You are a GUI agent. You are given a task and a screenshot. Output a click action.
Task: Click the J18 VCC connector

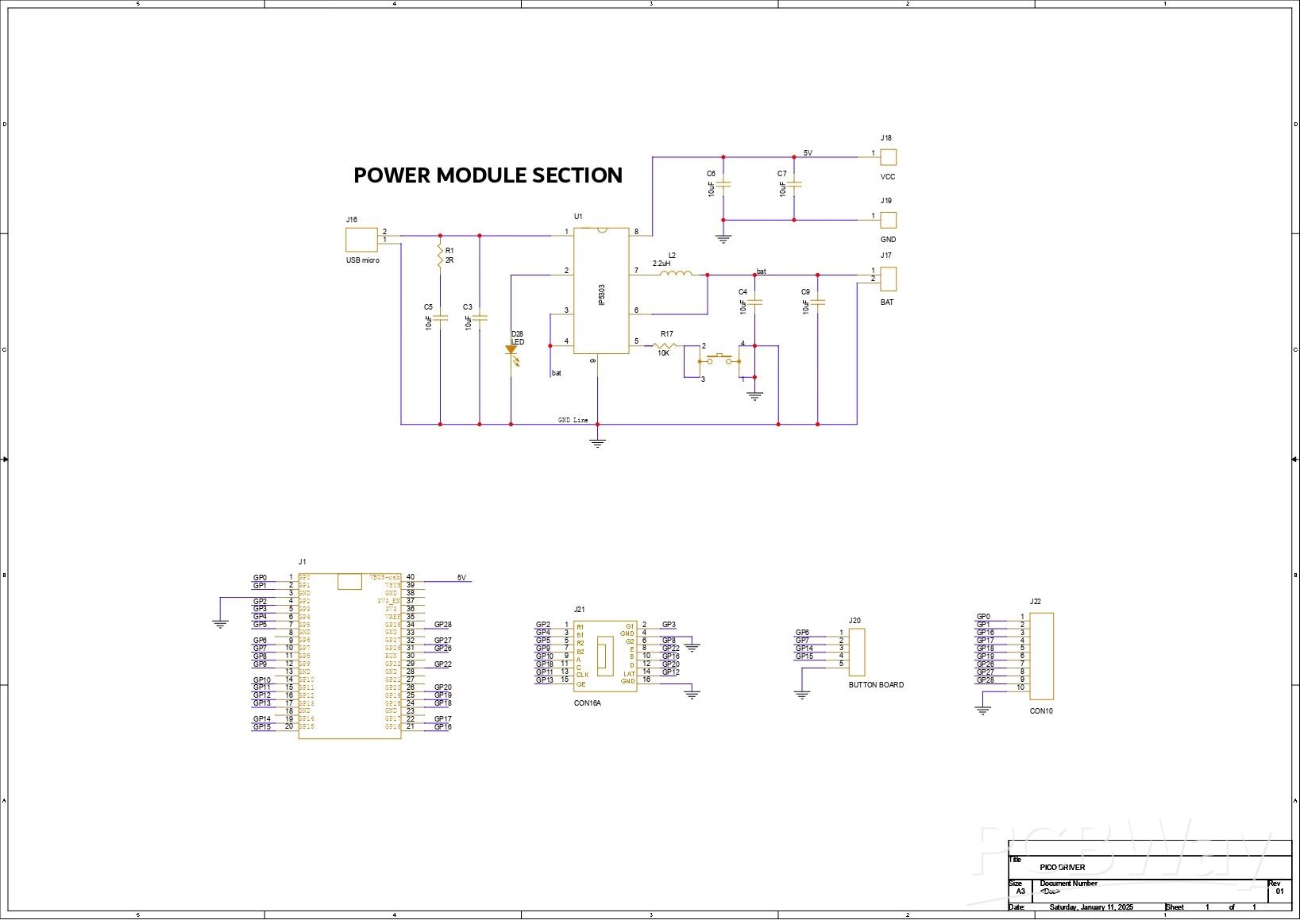[888, 157]
